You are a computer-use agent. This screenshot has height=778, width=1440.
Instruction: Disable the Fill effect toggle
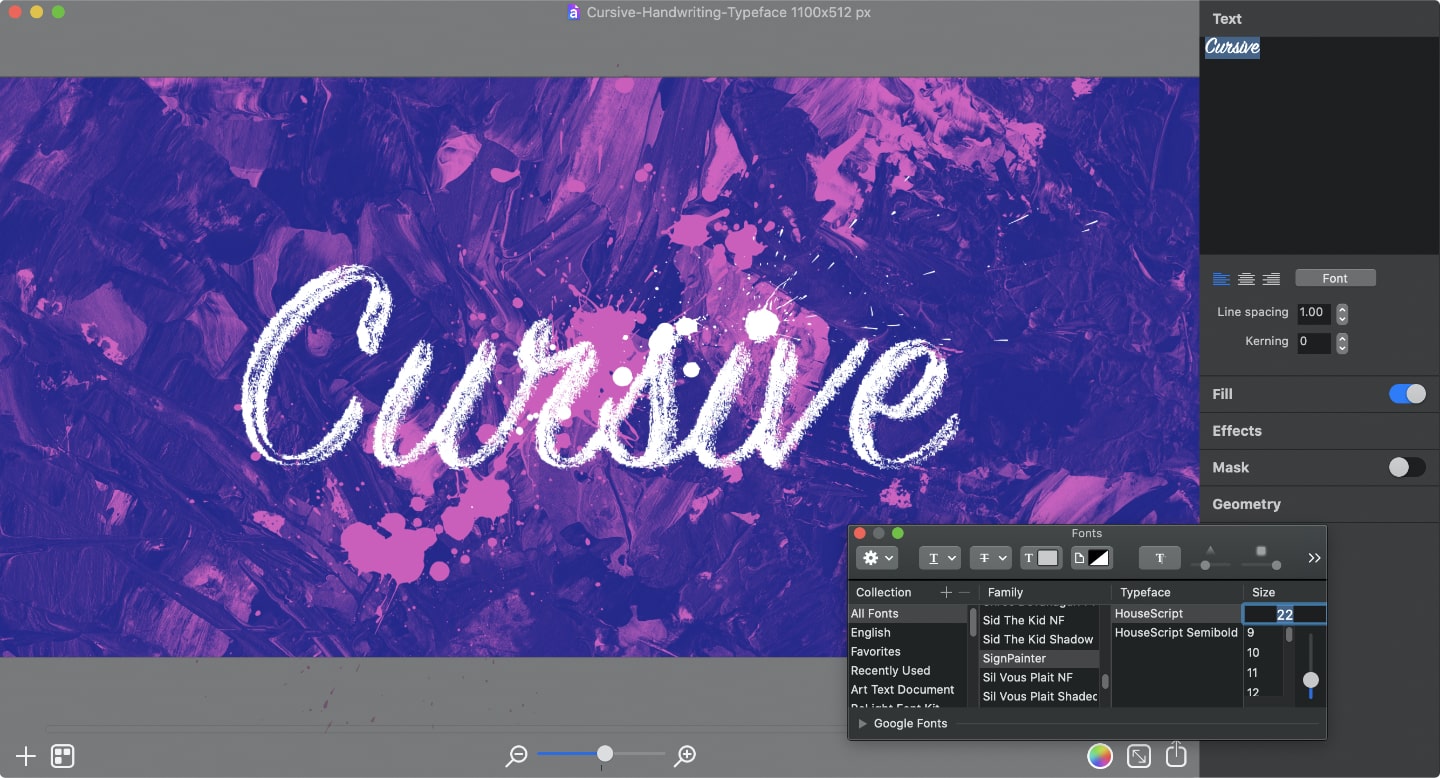tap(1407, 393)
